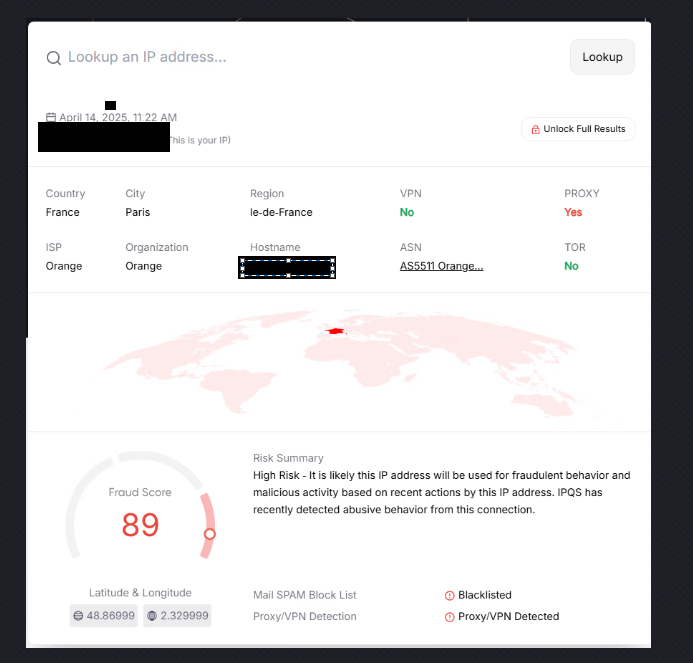Open the AS5511 Orange ASN link

(442, 266)
